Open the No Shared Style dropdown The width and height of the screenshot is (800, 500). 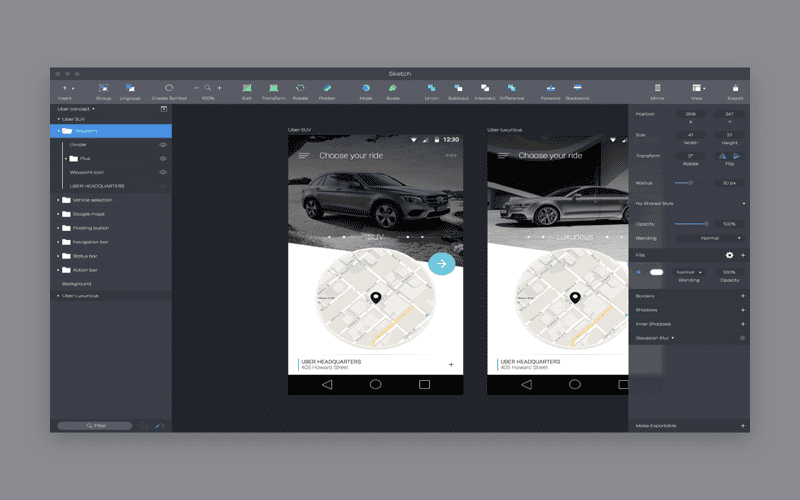[x=690, y=203]
